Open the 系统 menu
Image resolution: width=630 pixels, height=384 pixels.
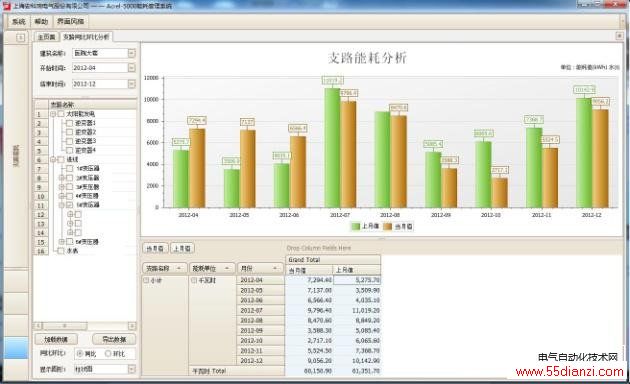coord(18,21)
